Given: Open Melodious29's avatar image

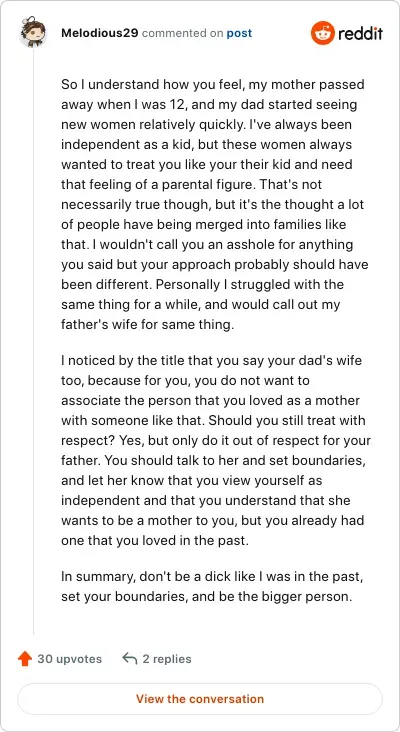Looking at the screenshot, I should (33, 32).
